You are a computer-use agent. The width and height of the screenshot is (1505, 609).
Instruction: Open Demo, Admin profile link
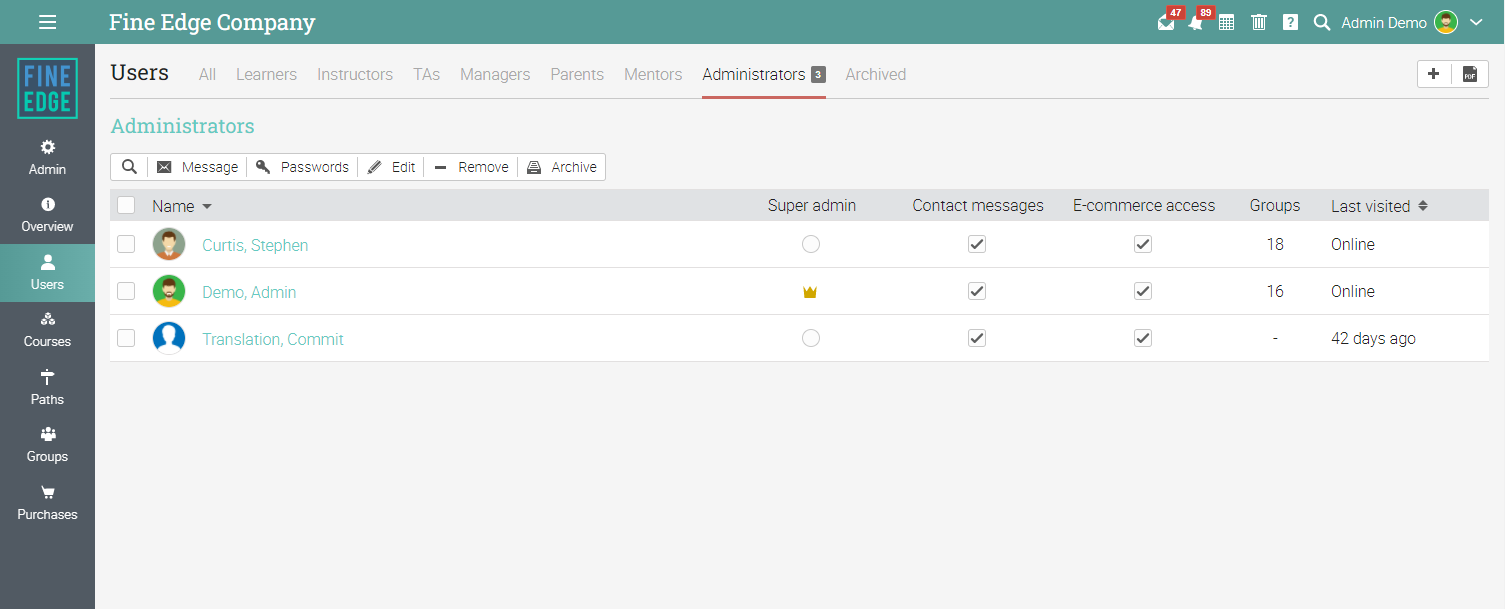pos(249,292)
